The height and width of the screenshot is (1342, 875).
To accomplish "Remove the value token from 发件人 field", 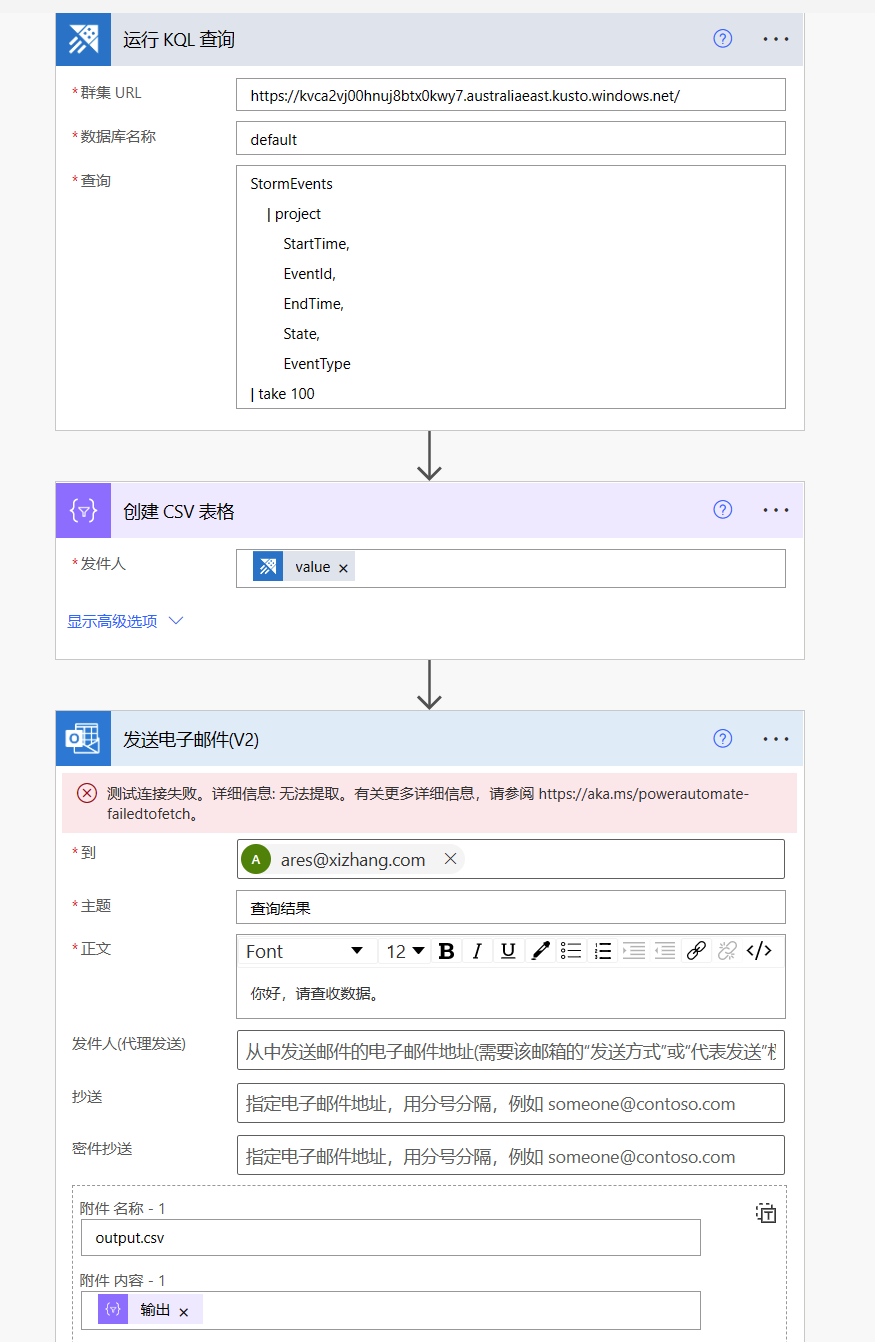I will click(x=343, y=568).
